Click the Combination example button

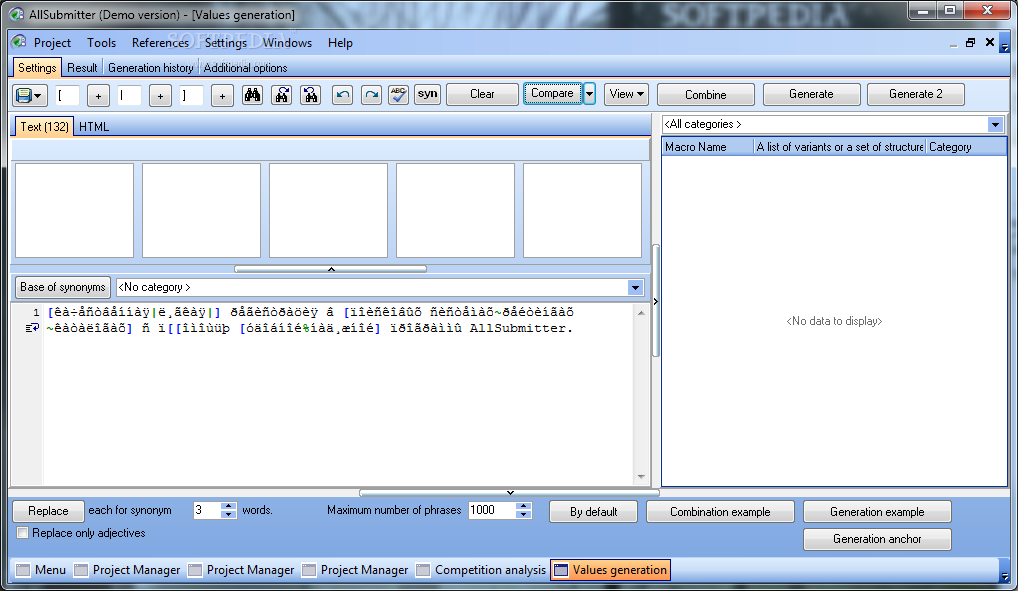(x=720, y=512)
